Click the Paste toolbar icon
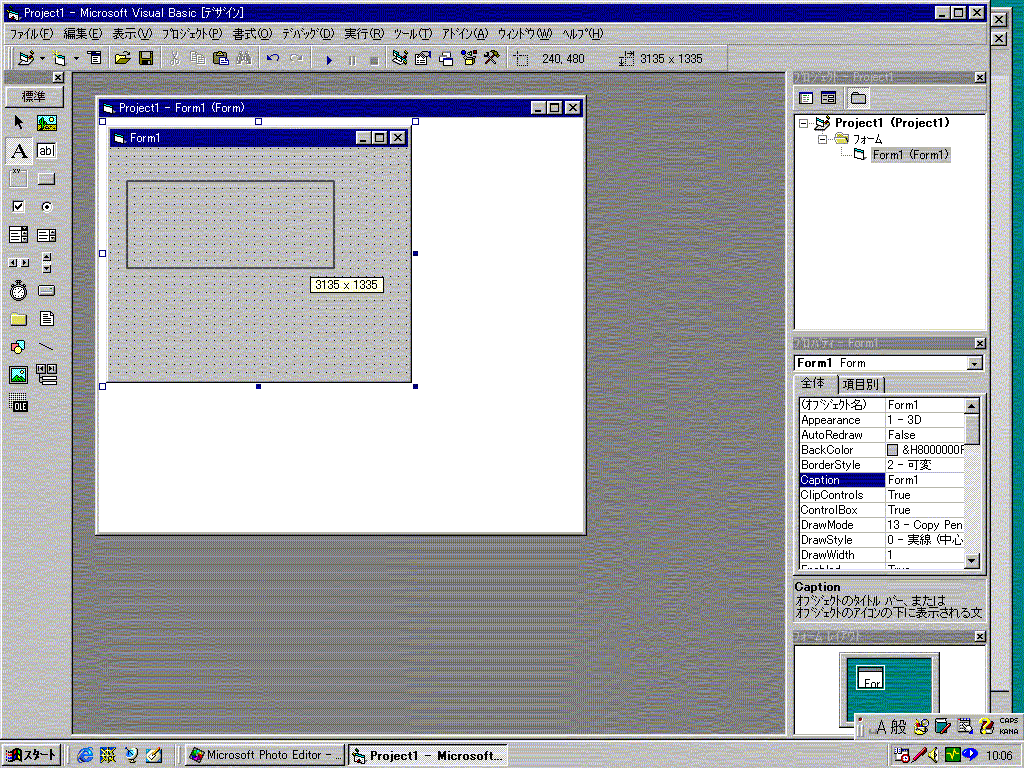This screenshot has width=1024, height=768. pyautogui.click(x=221, y=59)
